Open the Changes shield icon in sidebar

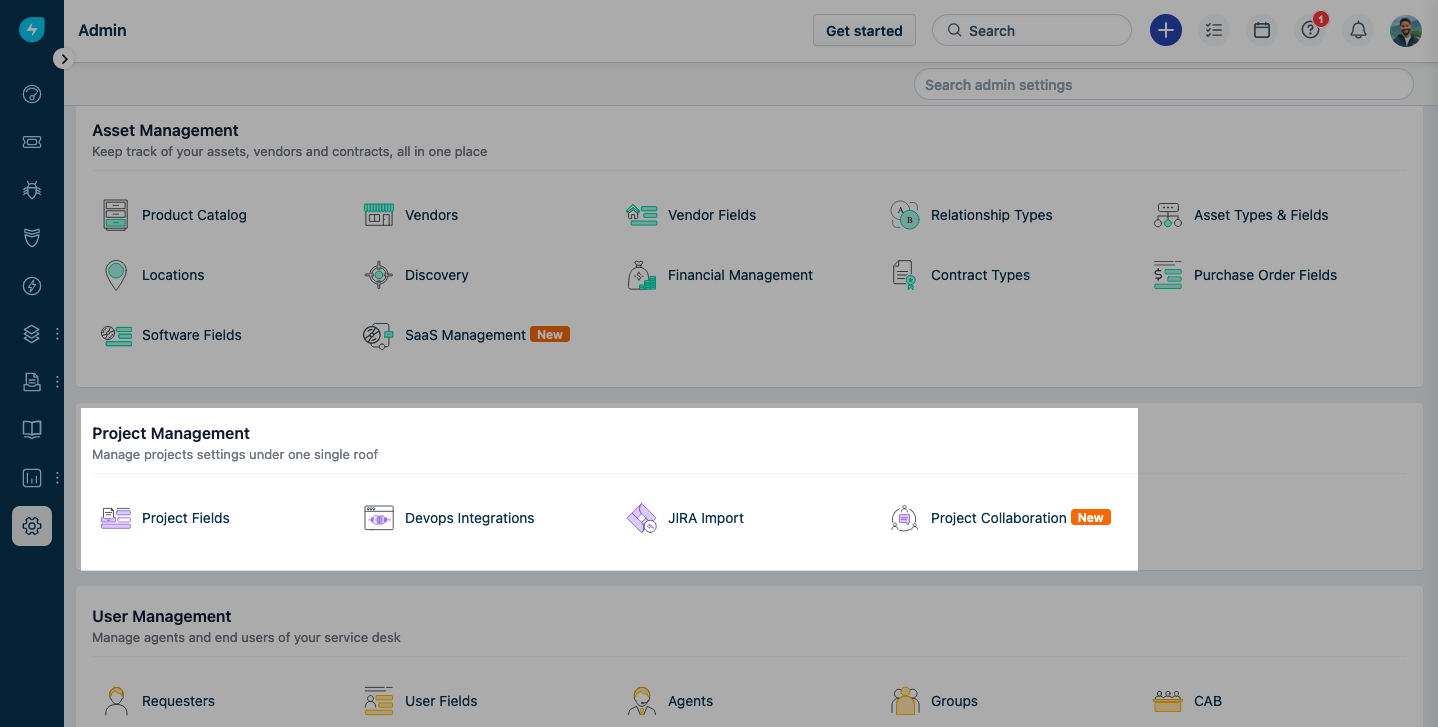31,237
